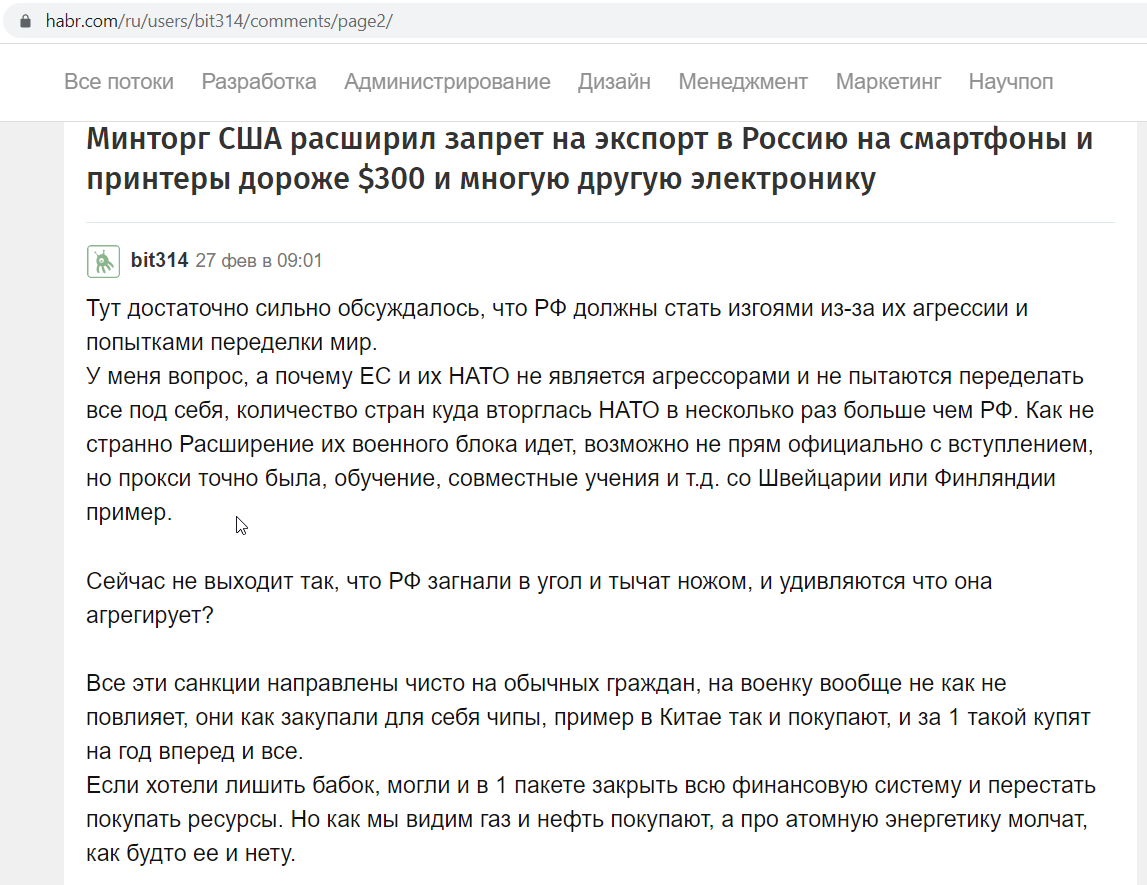
Task: Click the bit314 user avatar
Action: click(x=103, y=261)
